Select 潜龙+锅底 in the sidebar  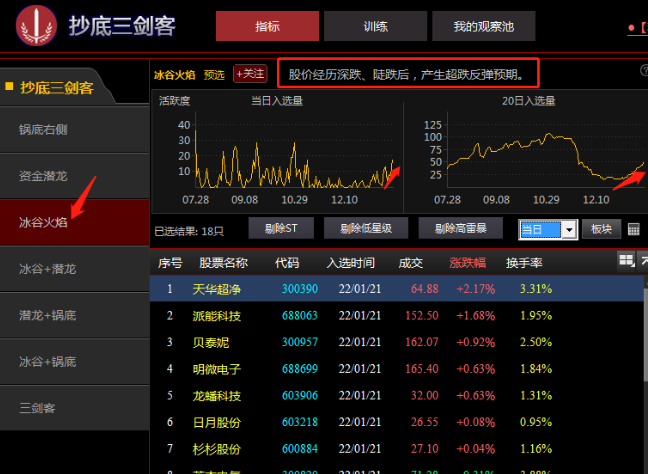[x=74, y=315]
